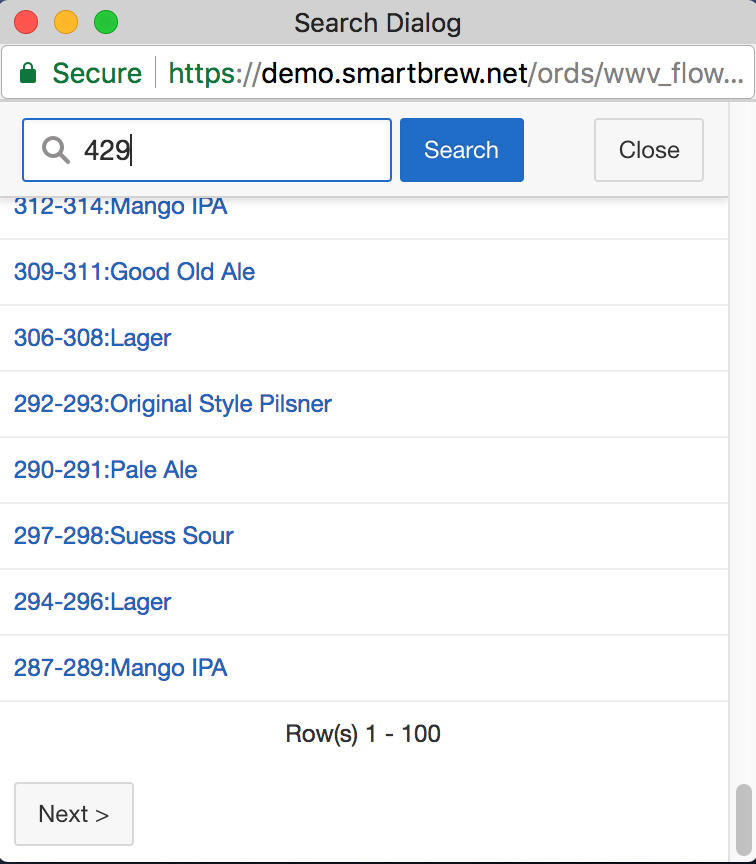
Task: Close window with red button
Action: pos(26,22)
